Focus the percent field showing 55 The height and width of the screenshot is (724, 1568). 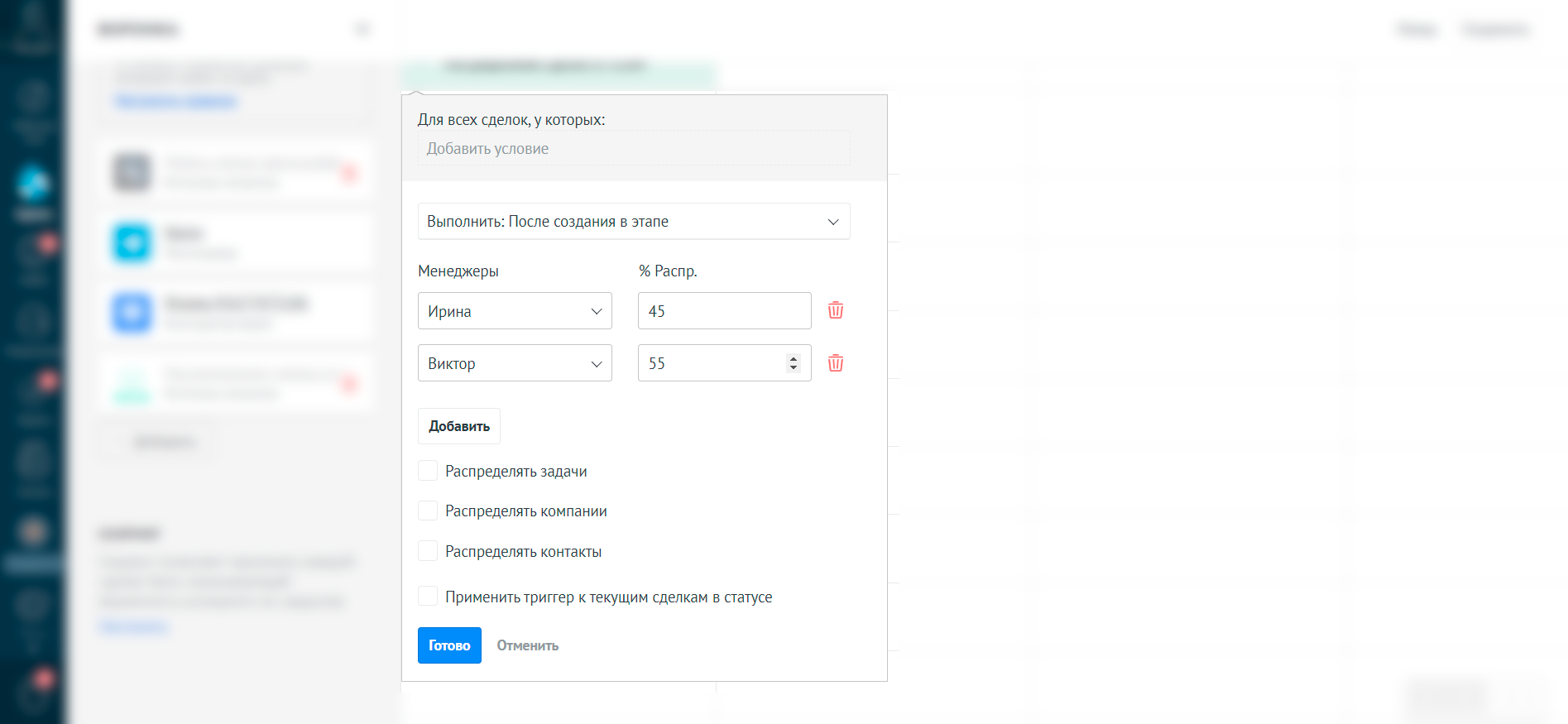click(x=712, y=363)
